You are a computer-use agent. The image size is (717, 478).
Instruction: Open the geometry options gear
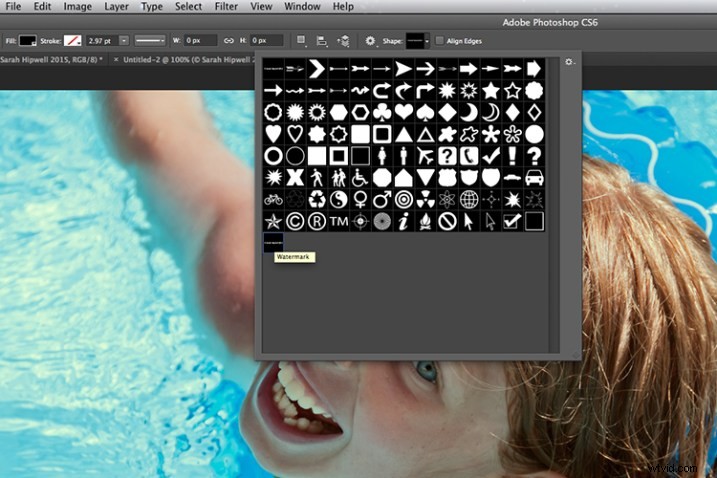(x=370, y=41)
